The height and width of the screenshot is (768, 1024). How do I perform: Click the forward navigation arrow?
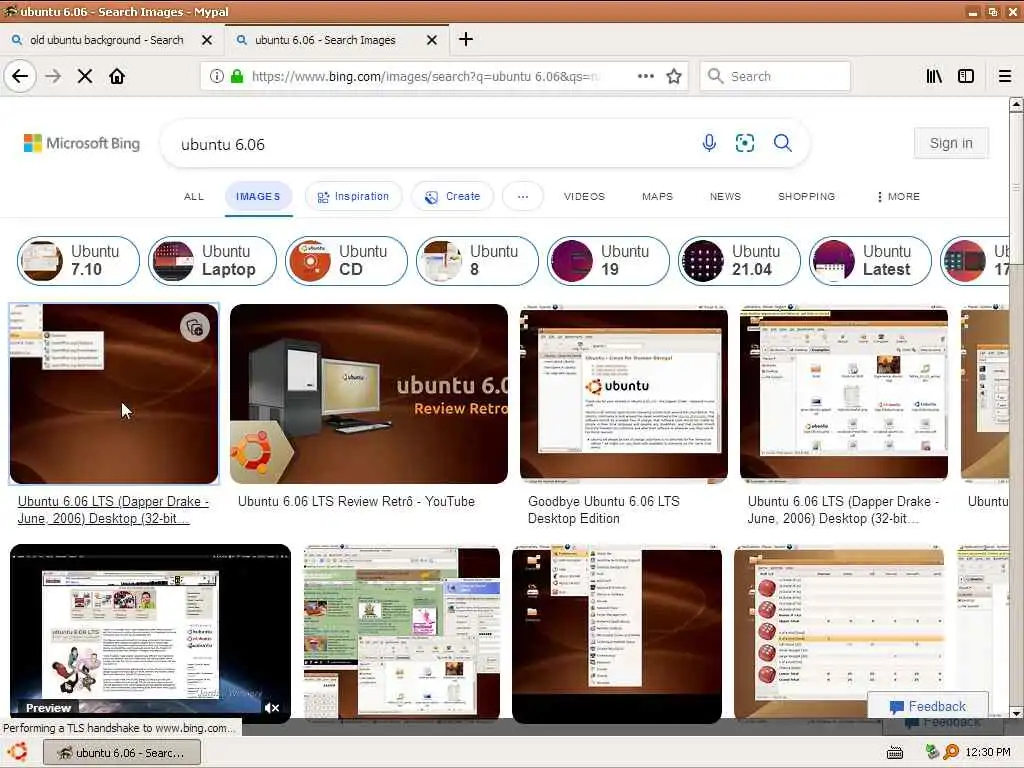click(x=53, y=76)
